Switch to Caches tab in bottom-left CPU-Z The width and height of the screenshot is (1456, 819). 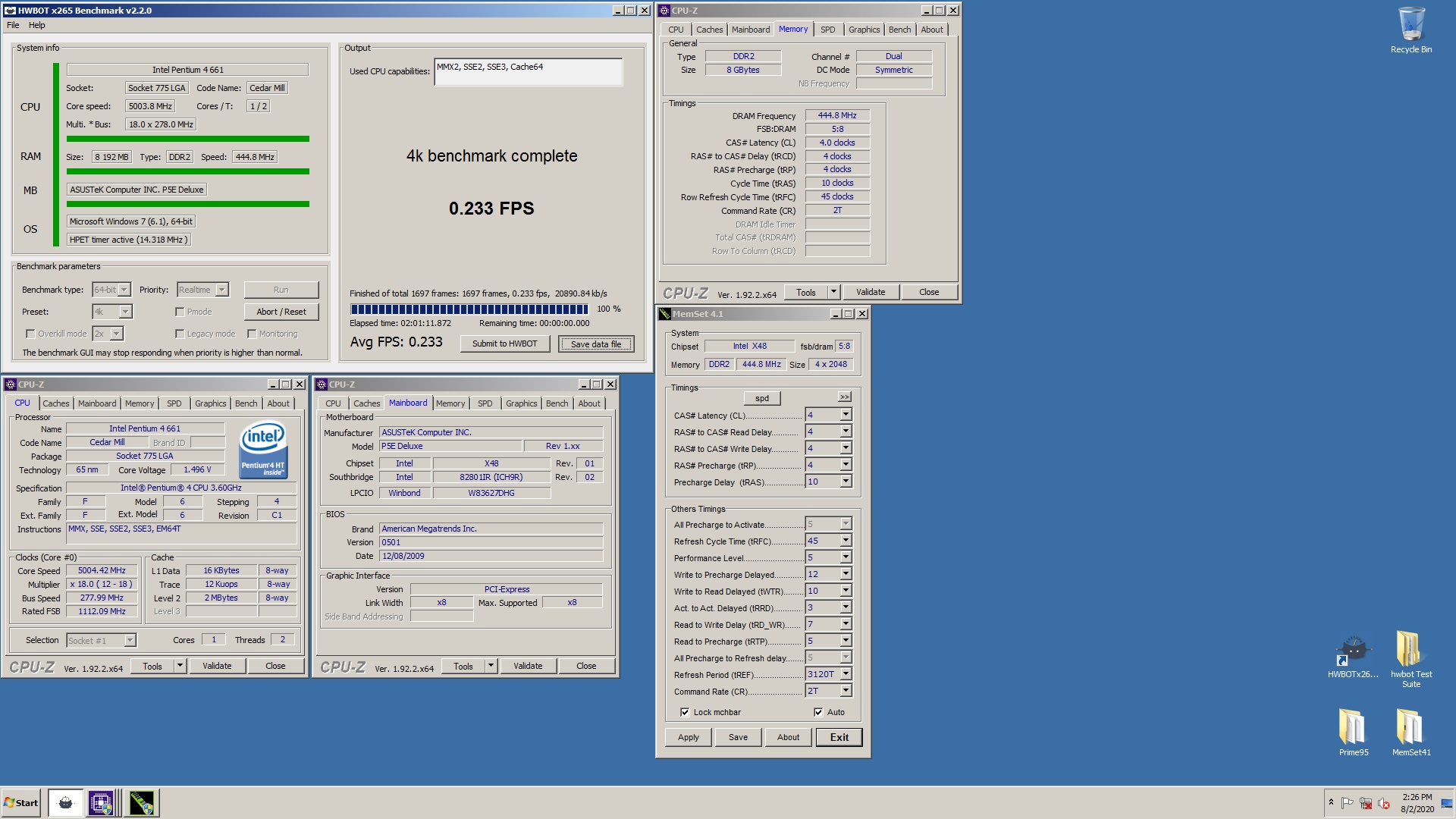[55, 403]
